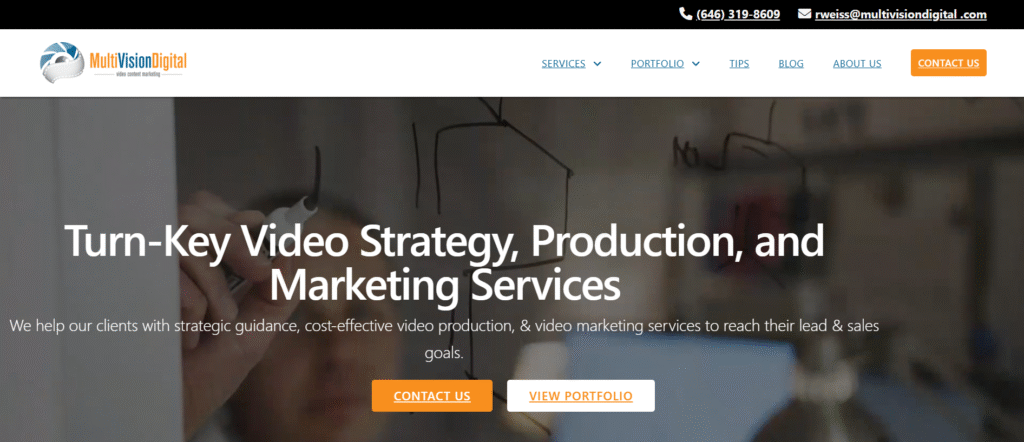Open the Services menu item
Screen dimensions: 1024x442
(564, 63)
